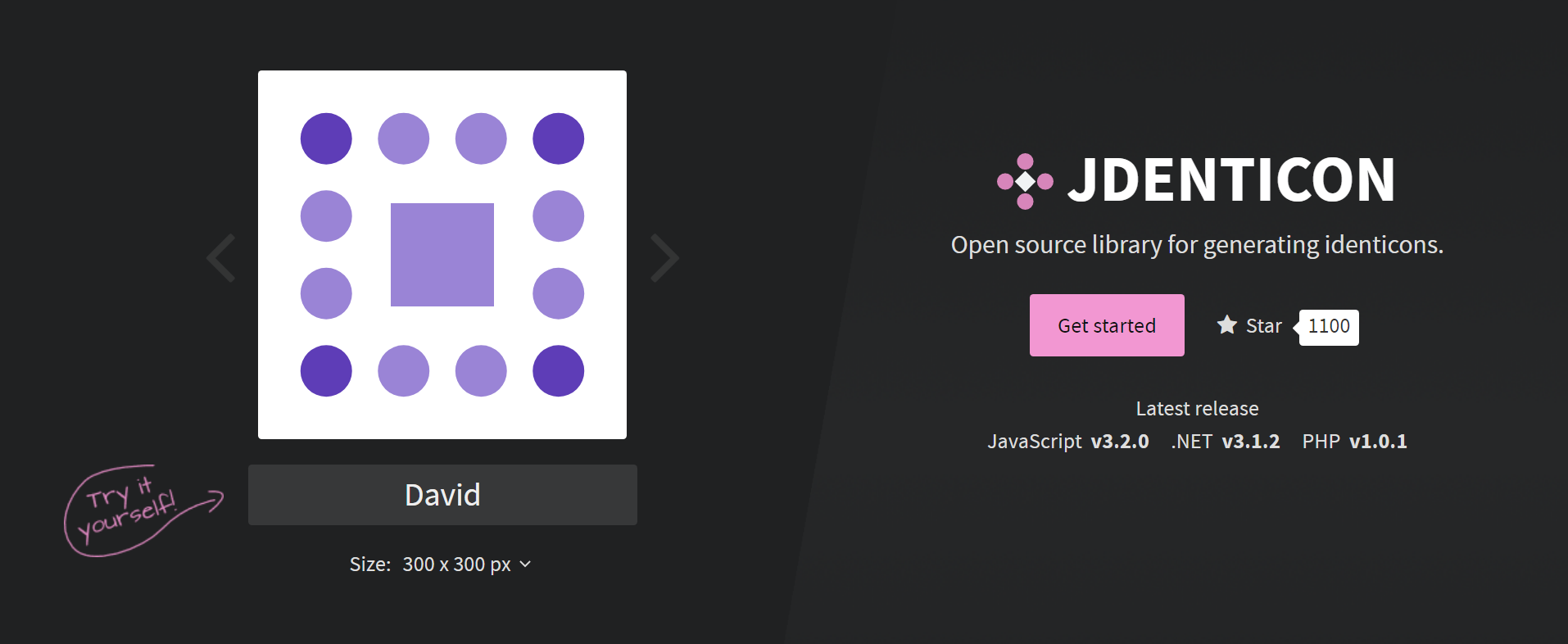Click the JDENTICON title text
The height and width of the screenshot is (644, 1568).
(1231, 180)
